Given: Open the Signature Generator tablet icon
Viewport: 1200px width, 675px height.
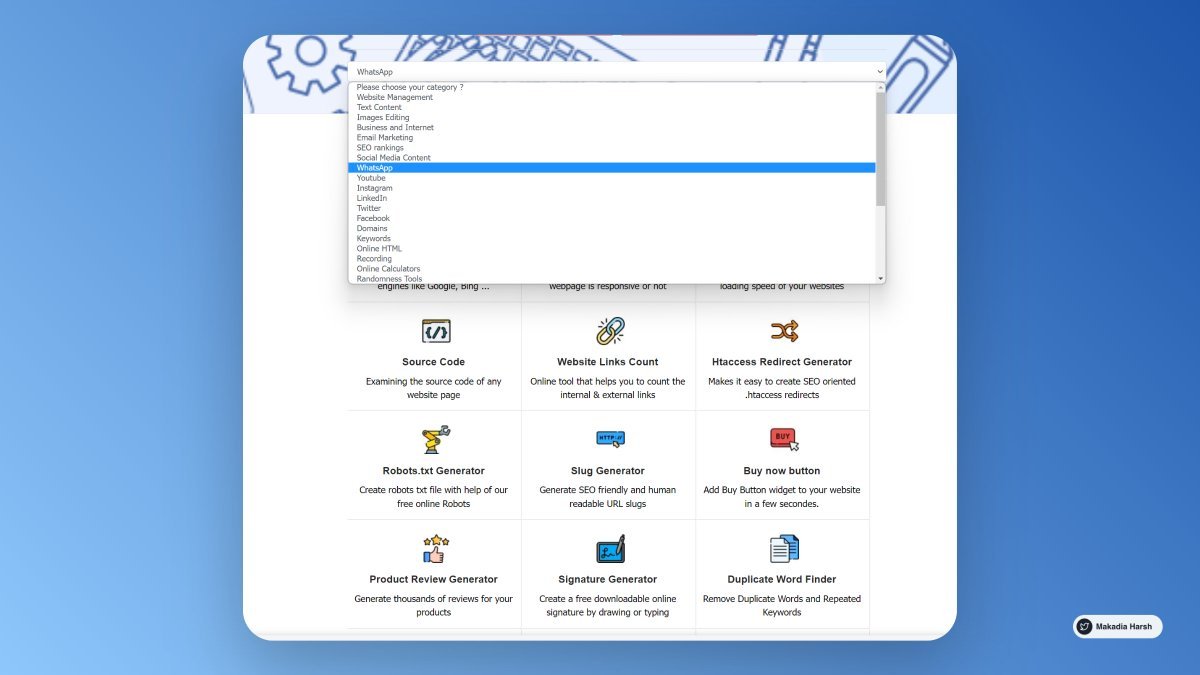Looking at the screenshot, I should [609, 548].
